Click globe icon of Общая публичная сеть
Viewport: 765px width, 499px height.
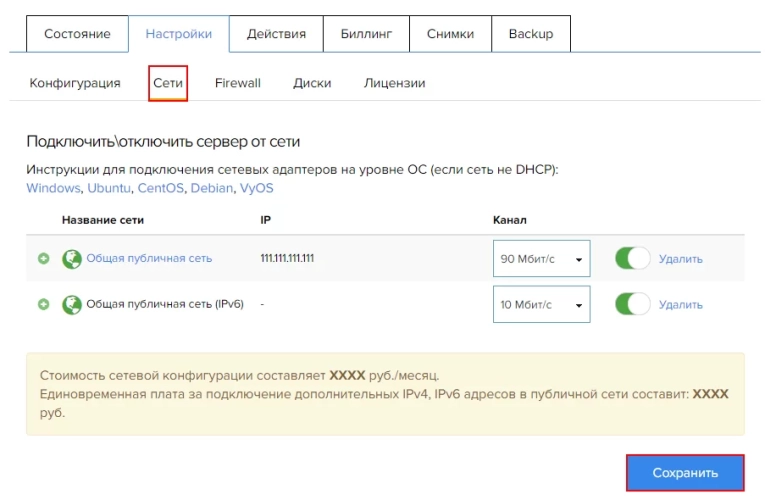click(72, 259)
